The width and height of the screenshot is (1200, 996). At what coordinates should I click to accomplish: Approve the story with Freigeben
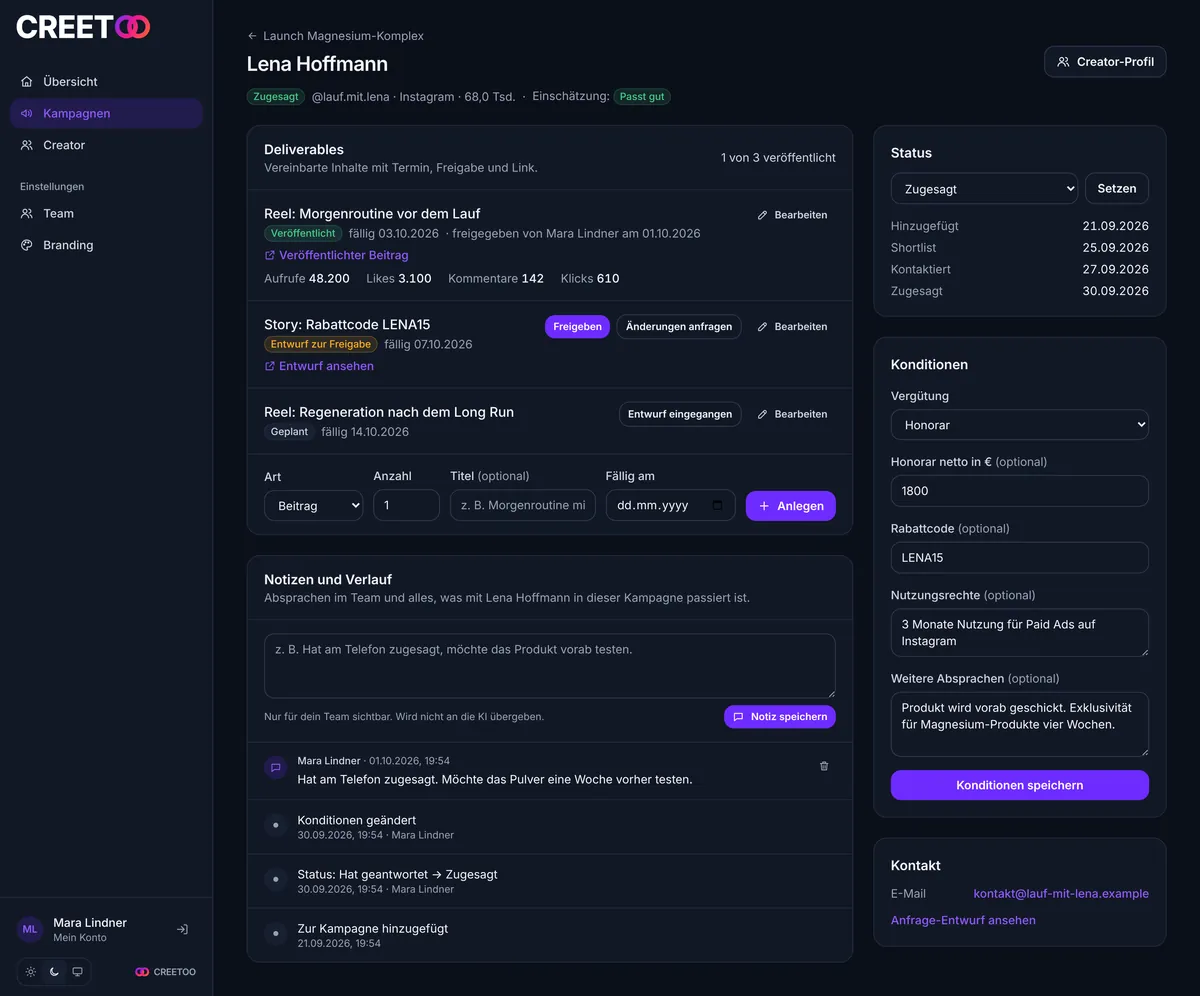coord(577,327)
